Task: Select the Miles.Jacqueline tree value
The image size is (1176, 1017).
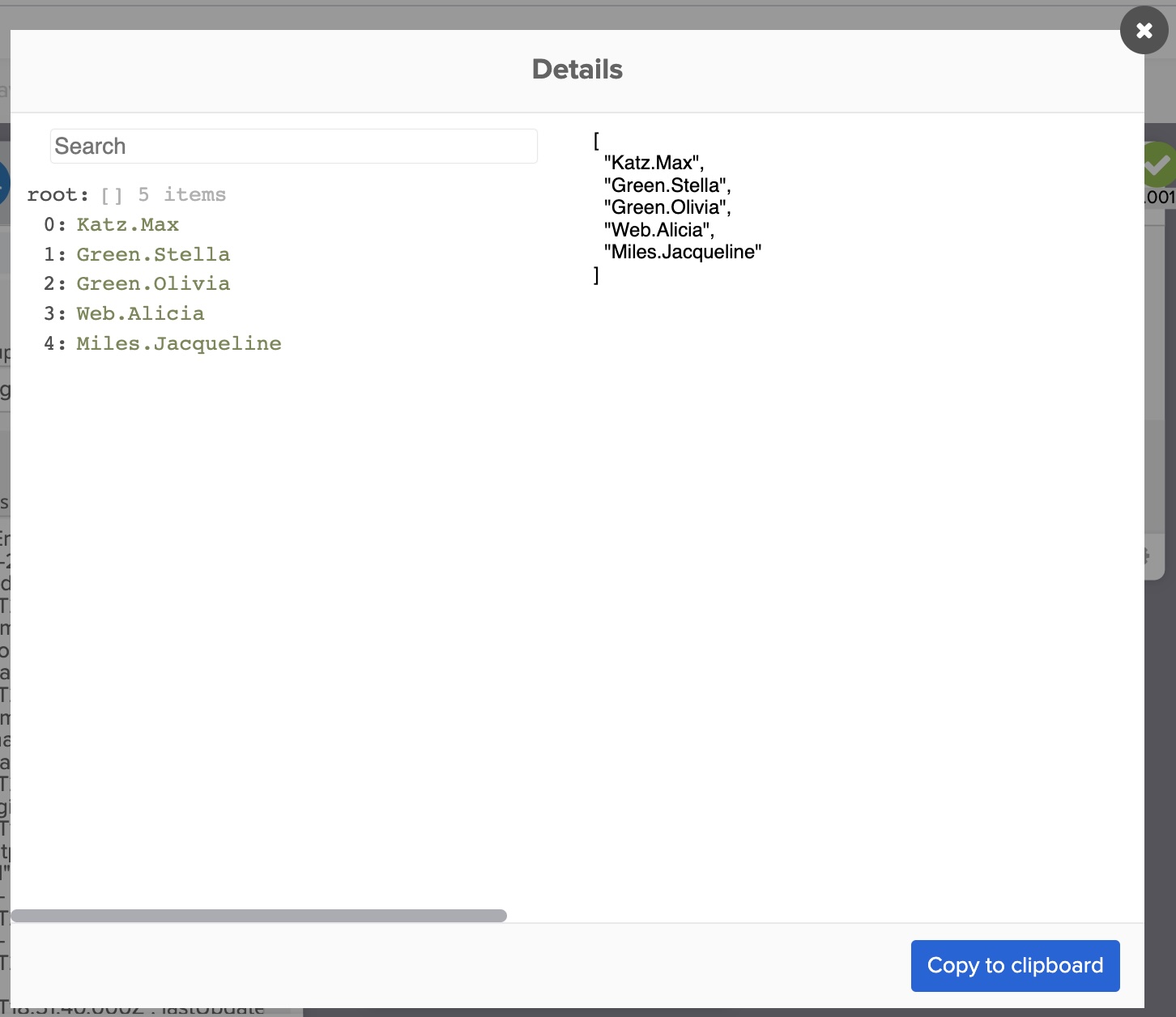Action: 179,344
